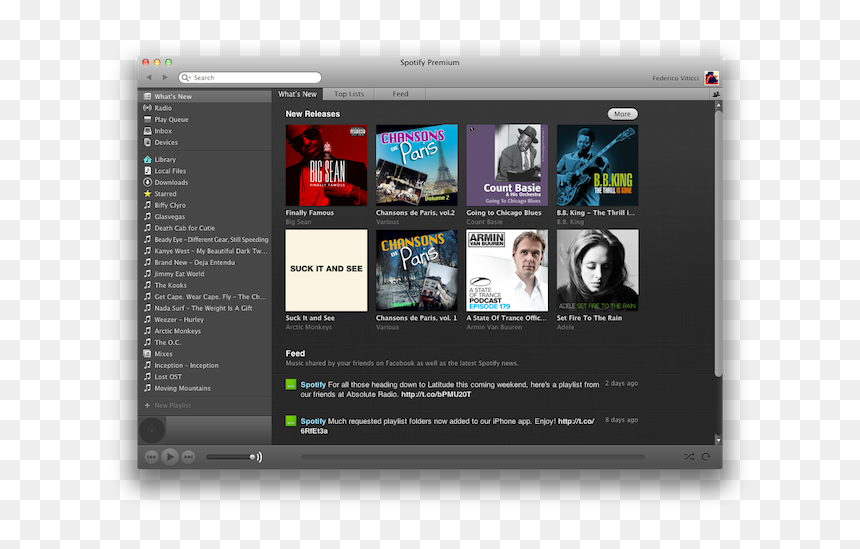Click the Adele artist link
This screenshot has height=549, width=860.
tap(565, 327)
